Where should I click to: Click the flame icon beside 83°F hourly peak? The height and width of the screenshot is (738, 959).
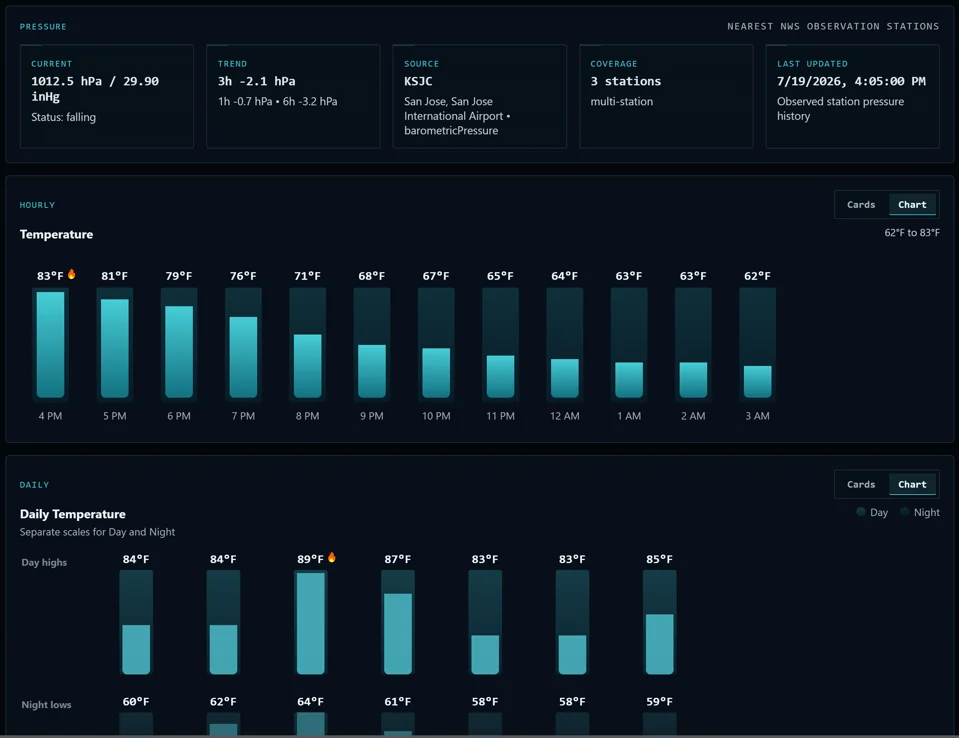pyautogui.click(x=72, y=274)
